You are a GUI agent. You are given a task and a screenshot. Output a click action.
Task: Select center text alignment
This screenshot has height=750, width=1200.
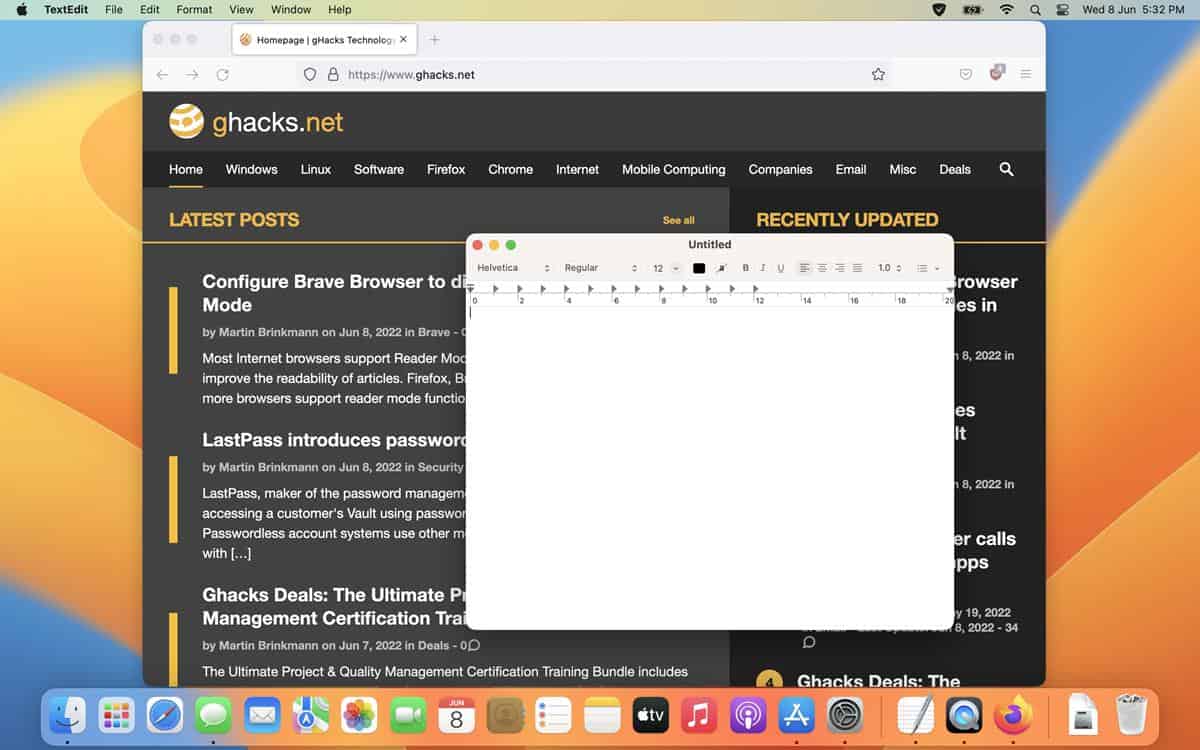click(822, 268)
